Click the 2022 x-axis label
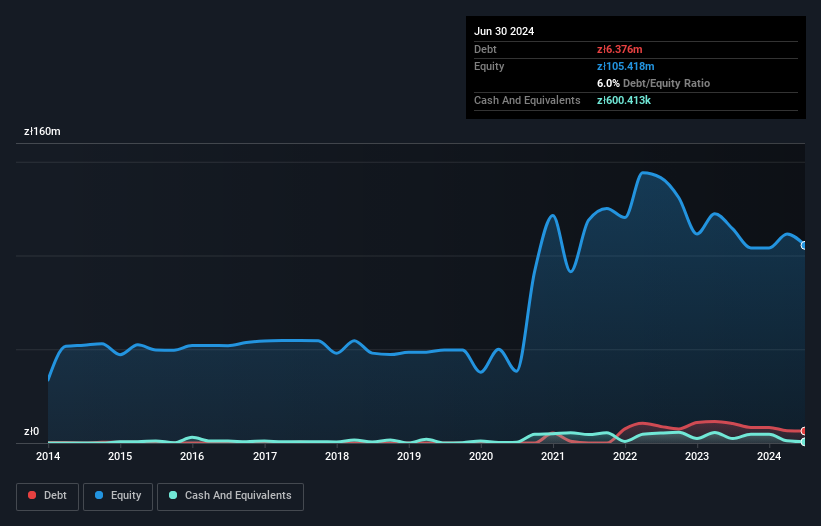This screenshot has width=821, height=526. [x=625, y=456]
